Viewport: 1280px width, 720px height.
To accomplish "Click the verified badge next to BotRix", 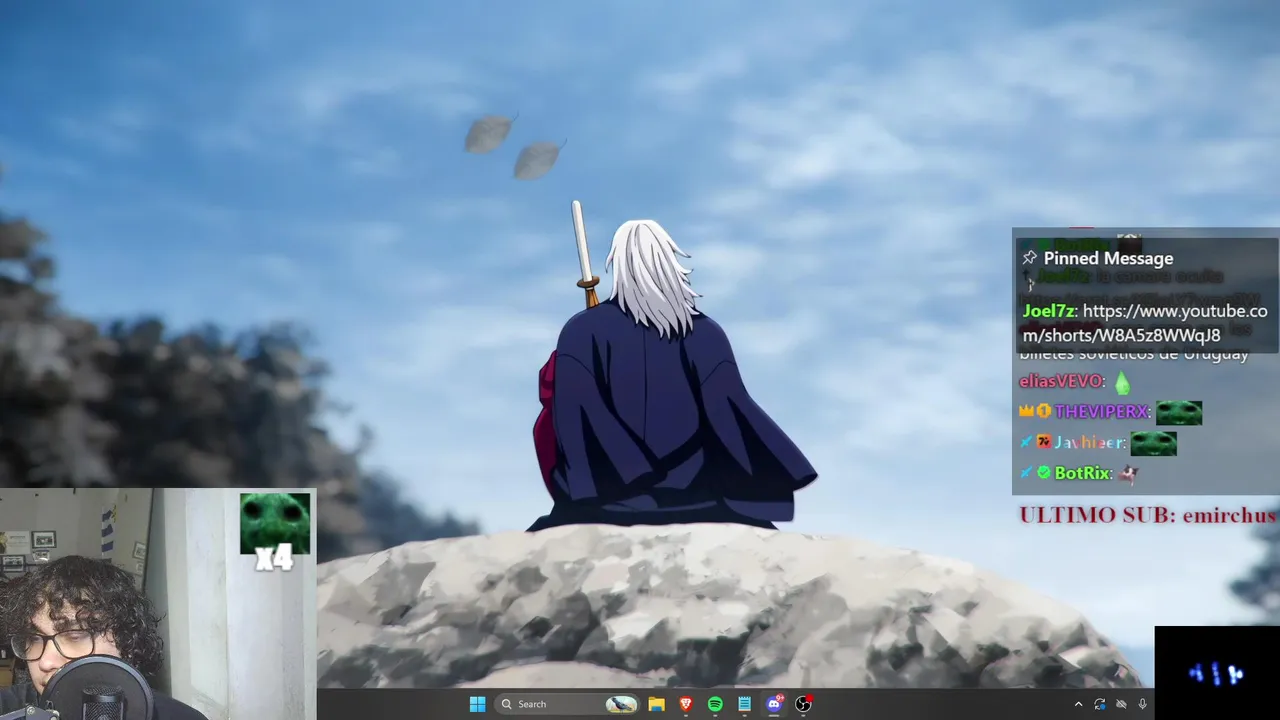I will click(1044, 473).
